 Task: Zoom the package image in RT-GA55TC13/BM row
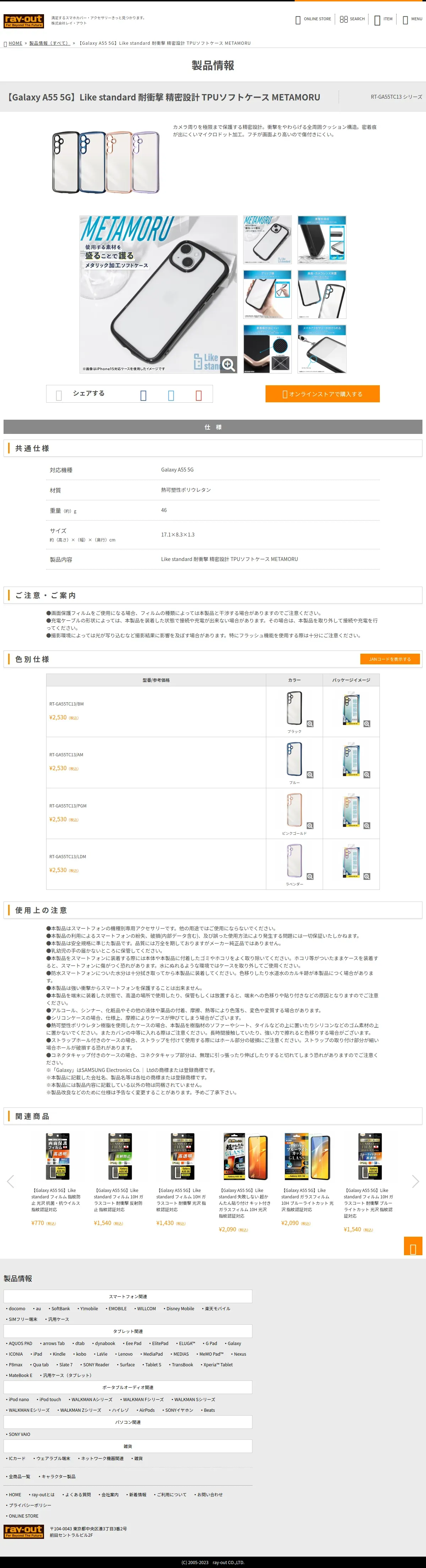[x=367, y=724]
